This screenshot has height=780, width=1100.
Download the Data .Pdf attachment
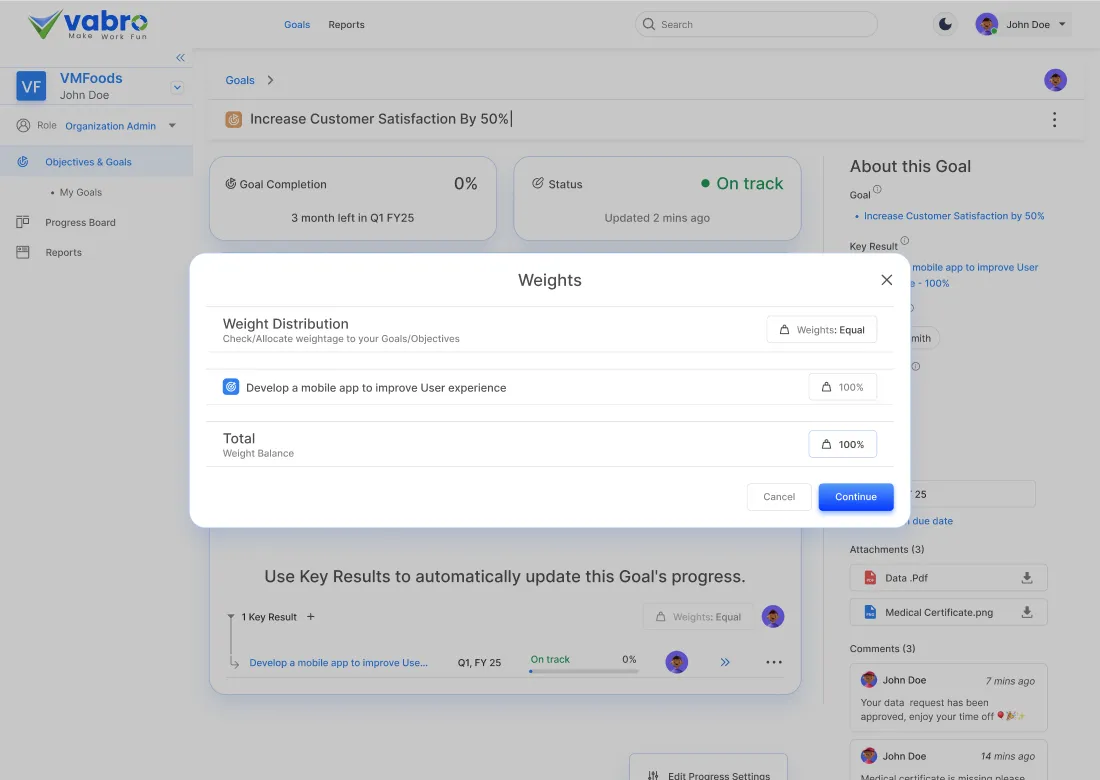pyautogui.click(x=1026, y=578)
